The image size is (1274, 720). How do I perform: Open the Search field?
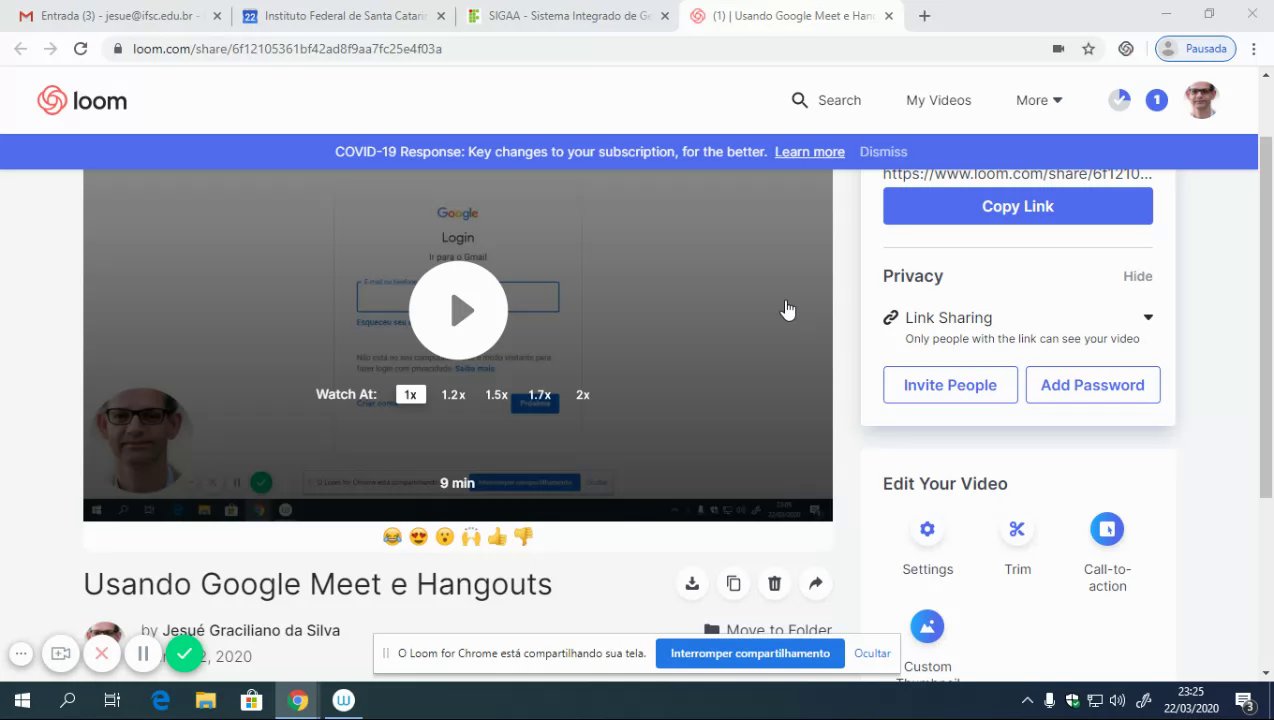[826, 100]
